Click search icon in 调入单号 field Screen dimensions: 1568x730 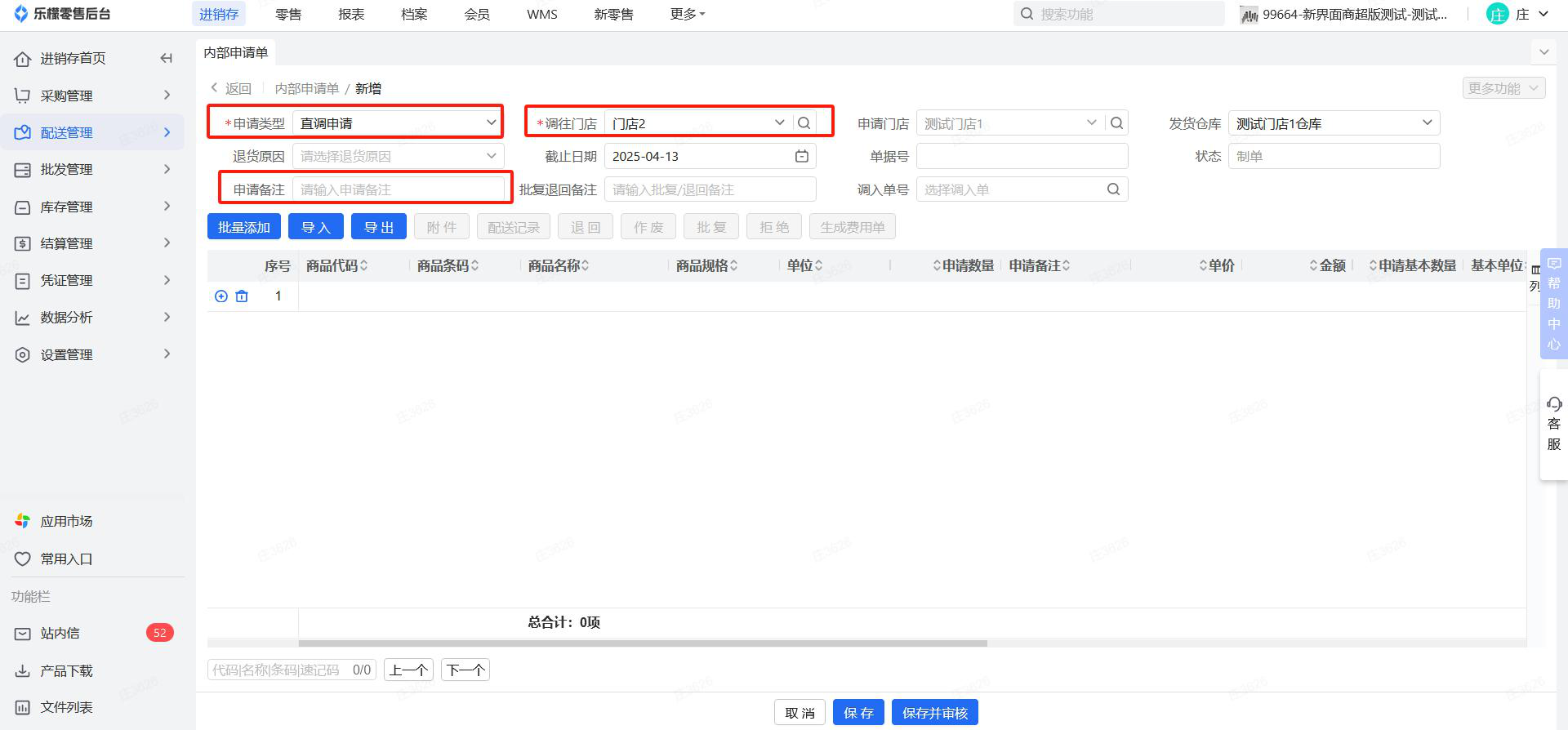point(1113,189)
